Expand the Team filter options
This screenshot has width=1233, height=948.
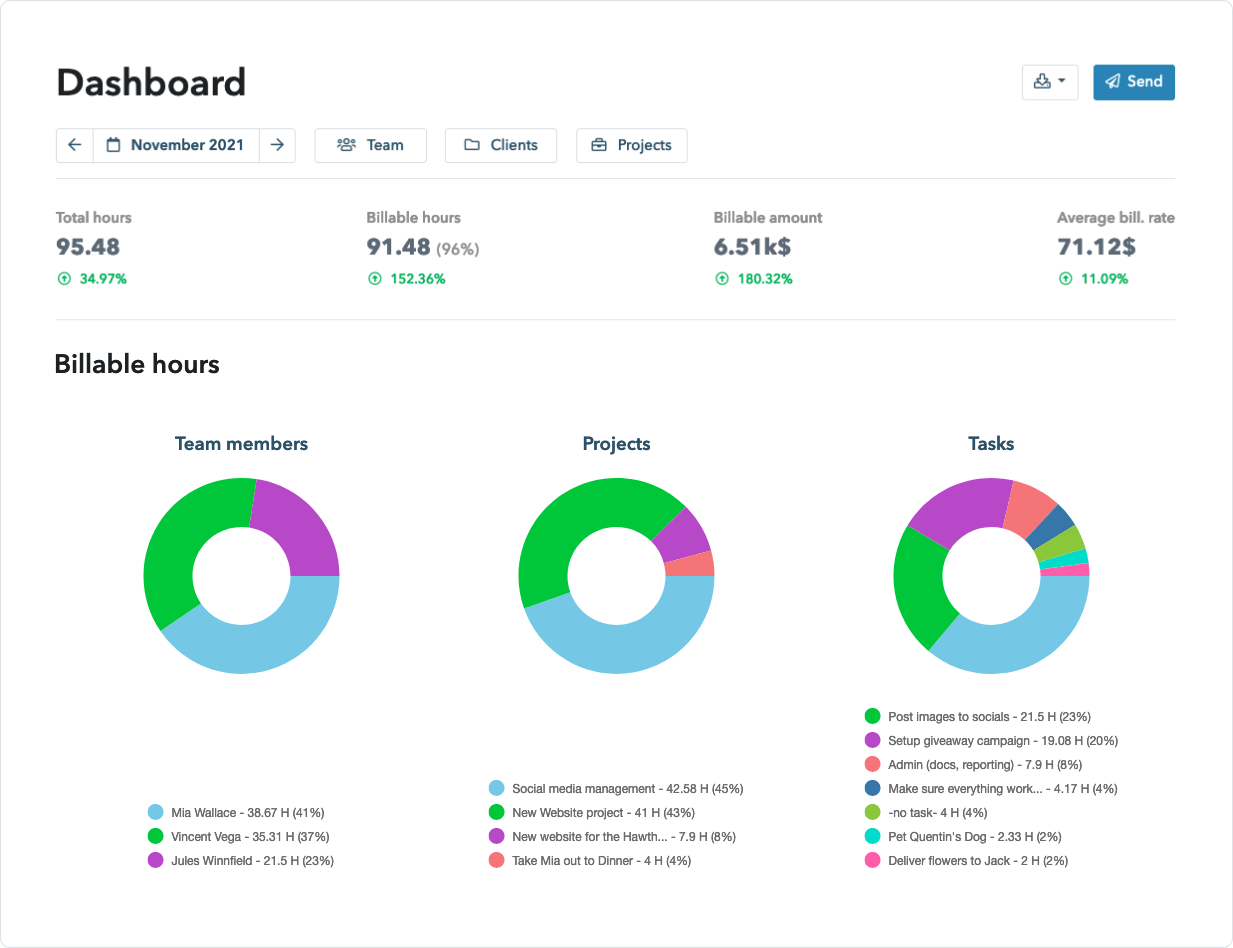pyautogui.click(x=370, y=145)
